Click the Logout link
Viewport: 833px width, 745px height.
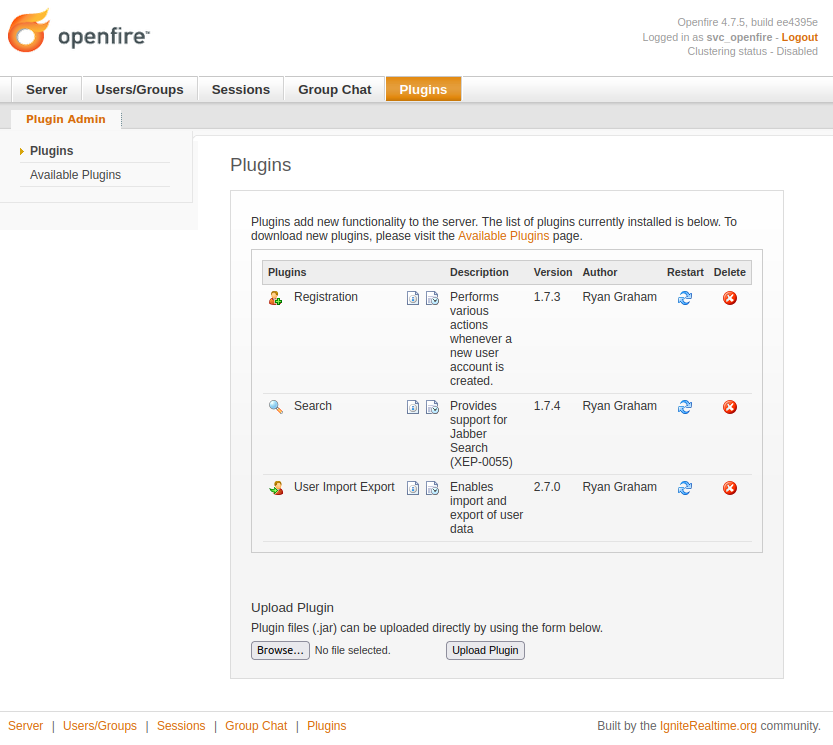pos(799,37)
